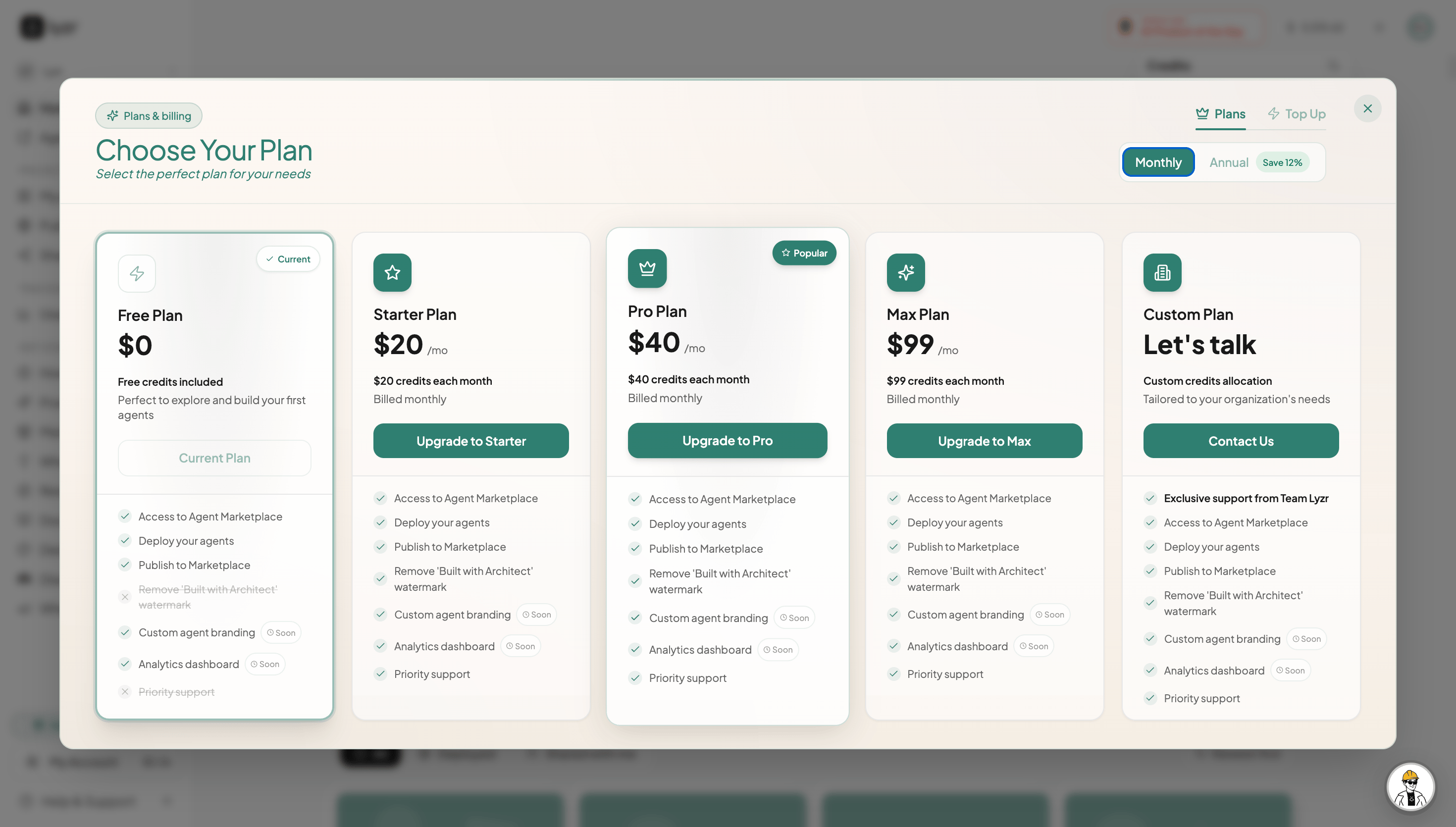Click Custom Plan 'Publish to Marketplace' feature
Image resolution: width=1456 pixels, height=827 pixels.
coord(1220,571)
